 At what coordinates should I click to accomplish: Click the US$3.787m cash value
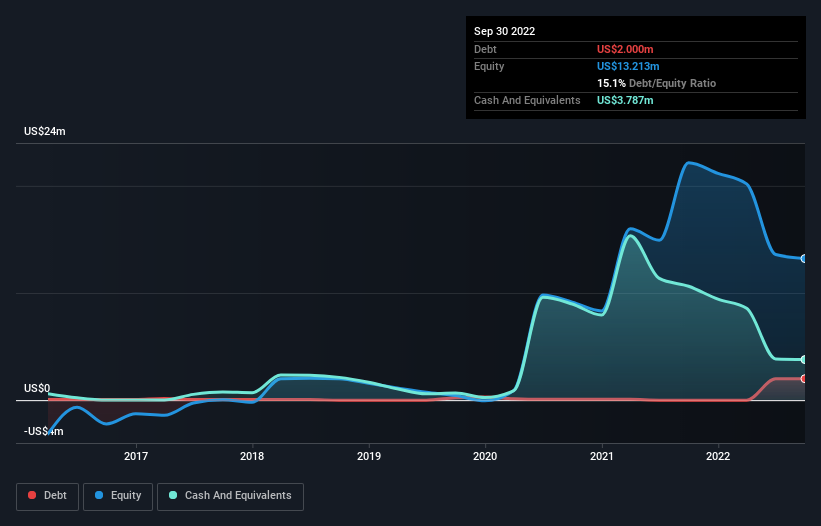click(625, 100)
